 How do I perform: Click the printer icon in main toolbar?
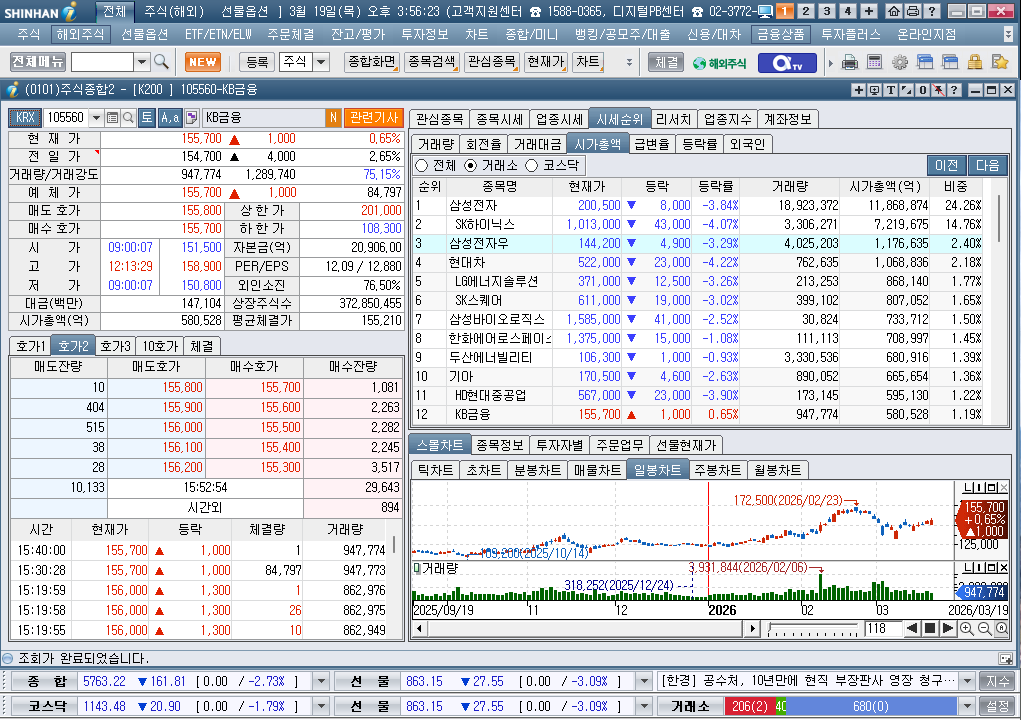(x=850, y=62)
